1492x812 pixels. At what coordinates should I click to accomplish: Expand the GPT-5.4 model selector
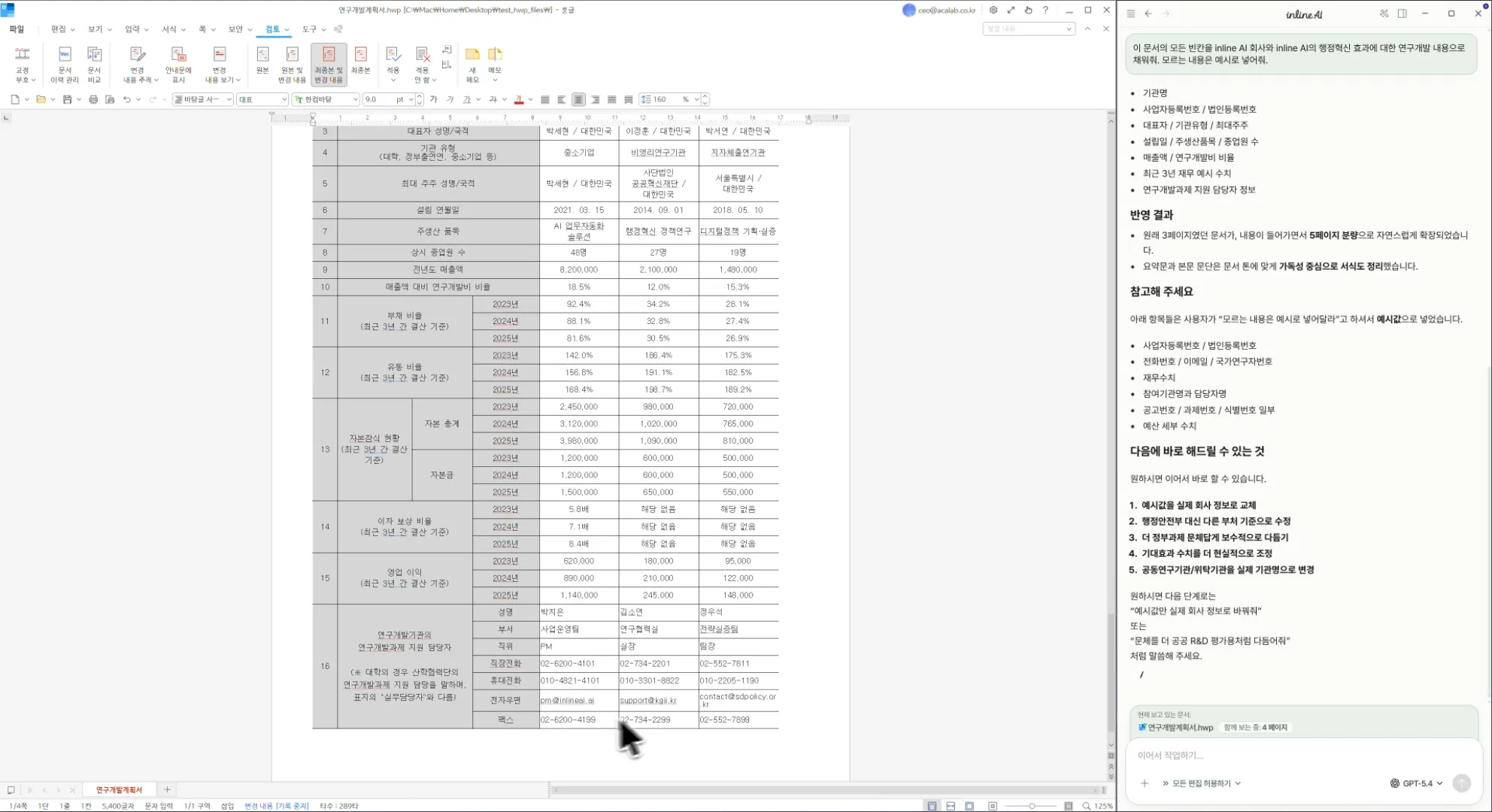[x=1416, y=783]
